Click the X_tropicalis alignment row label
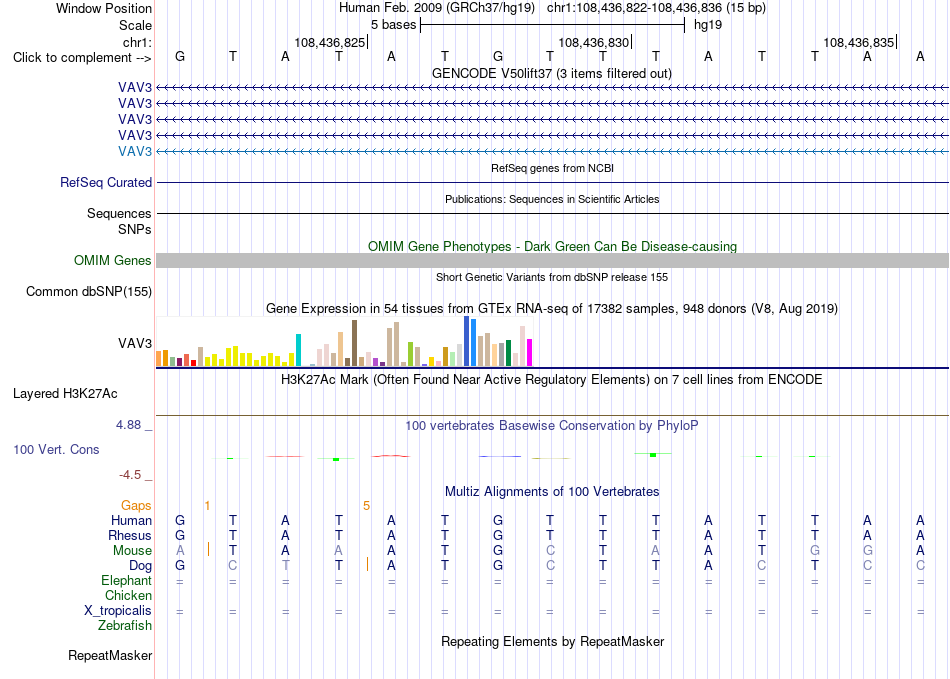 point(118,611)
